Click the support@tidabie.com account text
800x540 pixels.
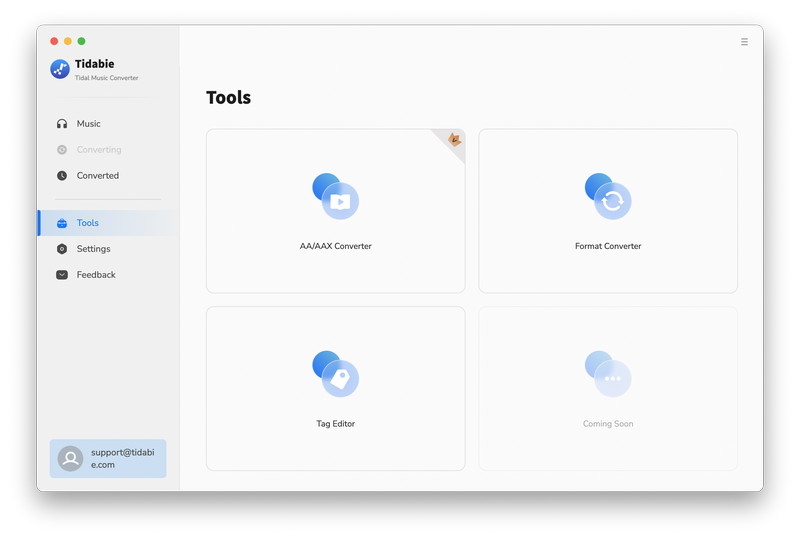pos(123,458)
